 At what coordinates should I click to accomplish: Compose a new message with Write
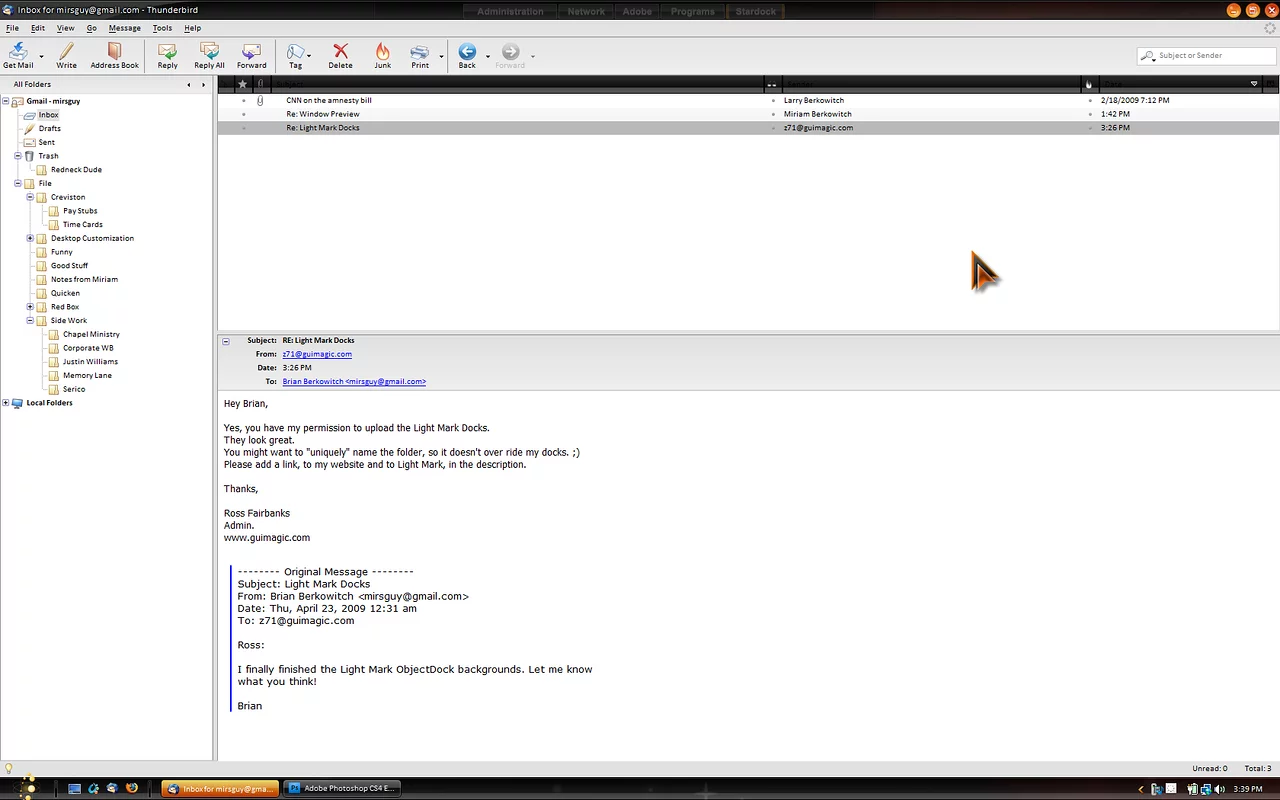click(x=66, y=54)
